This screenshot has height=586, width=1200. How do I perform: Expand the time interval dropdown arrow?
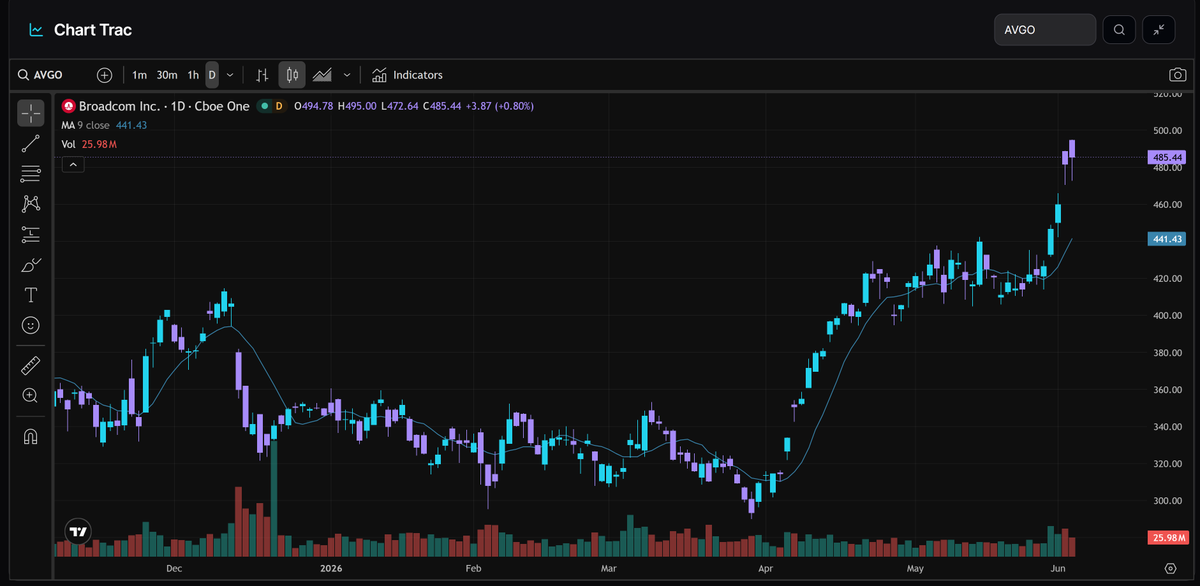coord(230,75)
